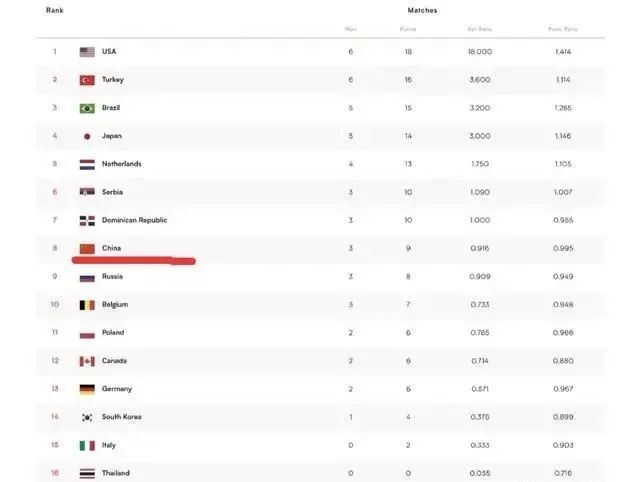Click the Japan flag icon
Viewport: 640px width, 482px height.
pyautogui.click(x=87, y=136)
